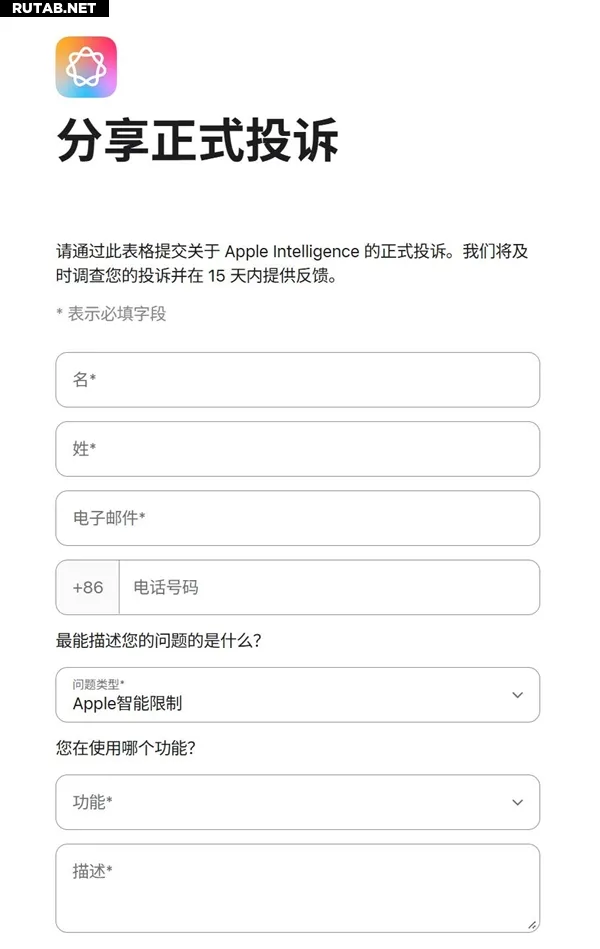Click into the 电子邮件 email field
Viewport: 600px width, 949px height.
click(x=297, y=518)
